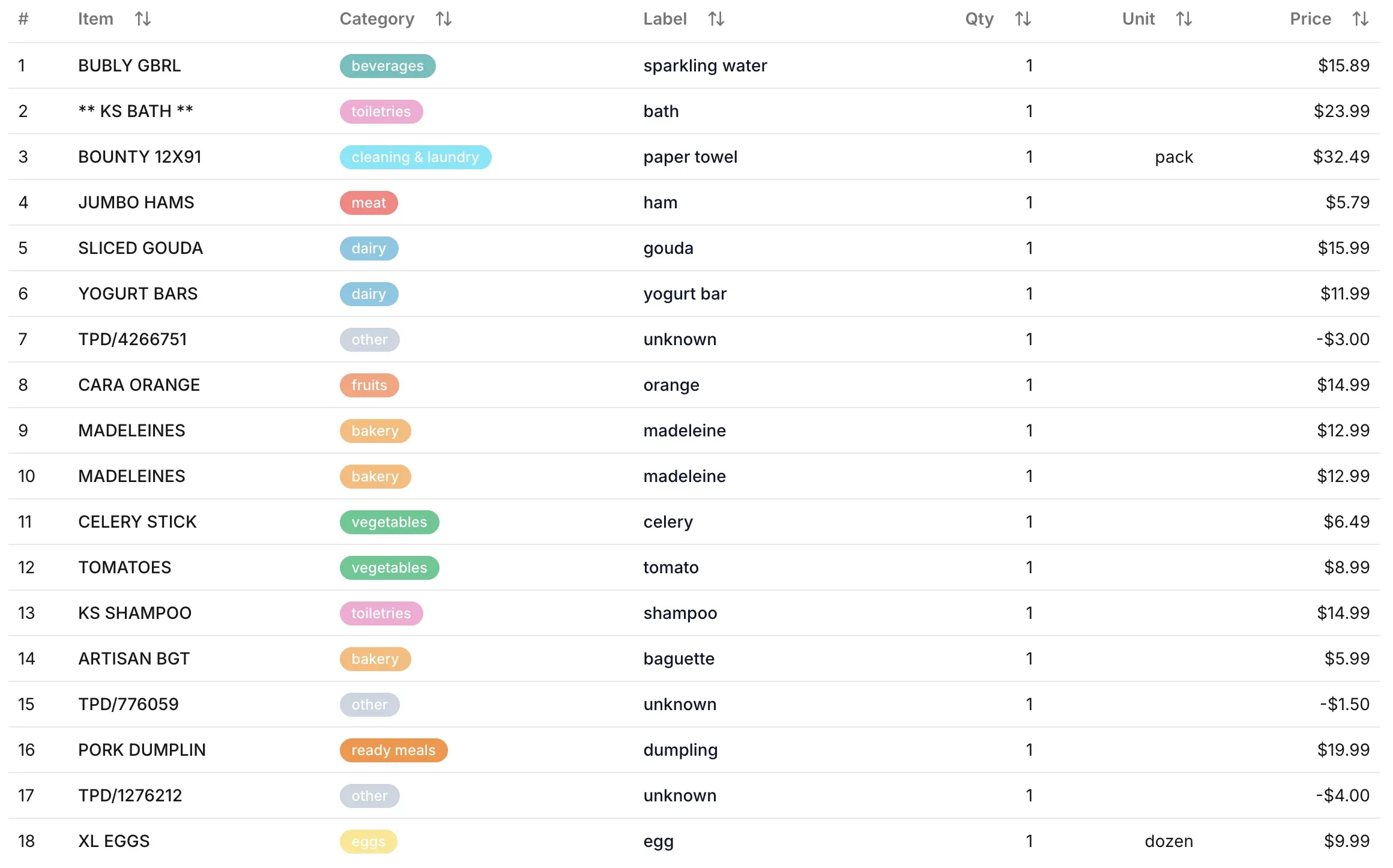The image size is (1393, 868).
Task: Click the eggs badge on XL EGGS
Action: click(368, 841)
